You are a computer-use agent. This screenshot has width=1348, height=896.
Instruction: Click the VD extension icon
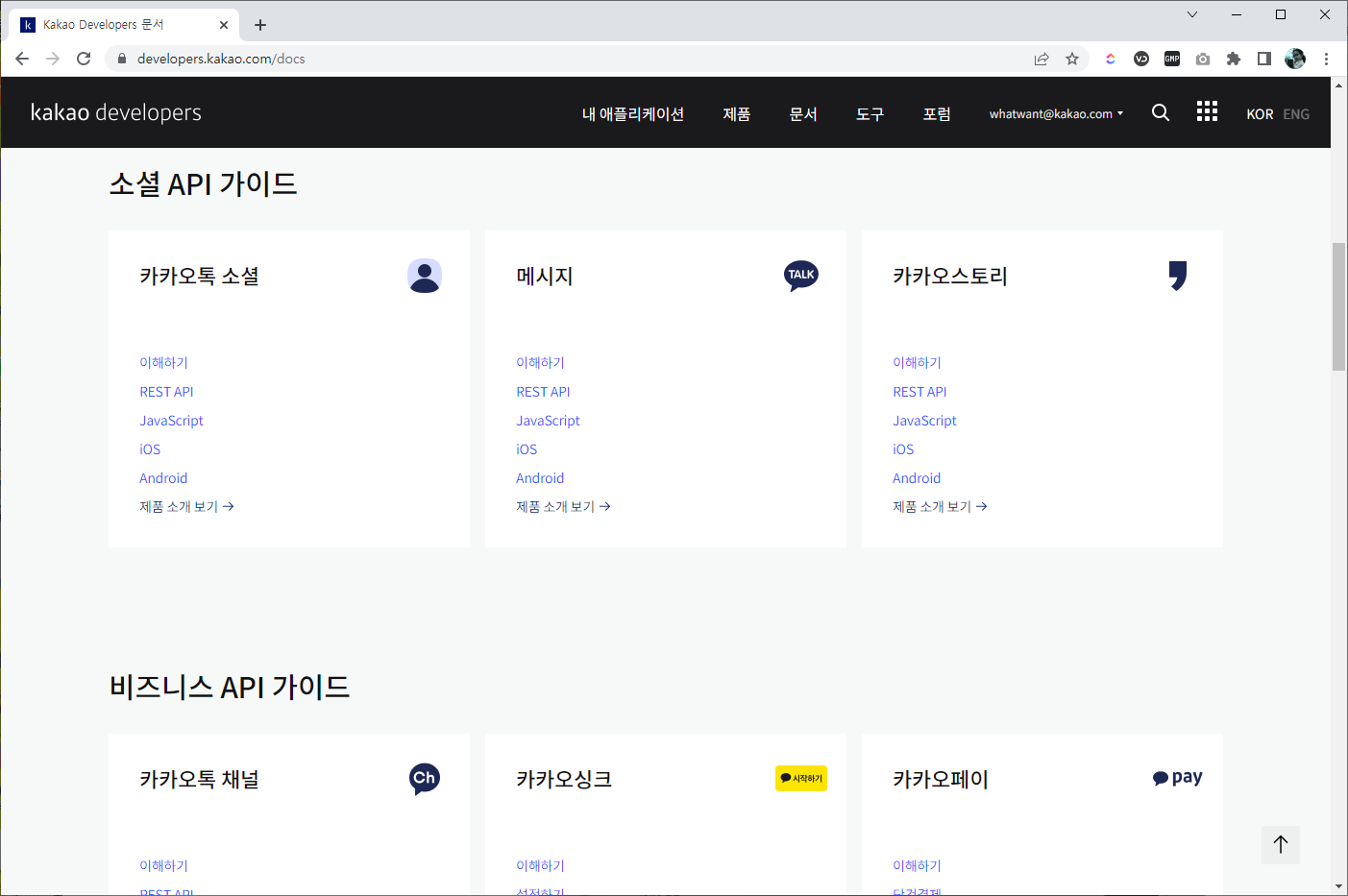[x=1141, y=59]
